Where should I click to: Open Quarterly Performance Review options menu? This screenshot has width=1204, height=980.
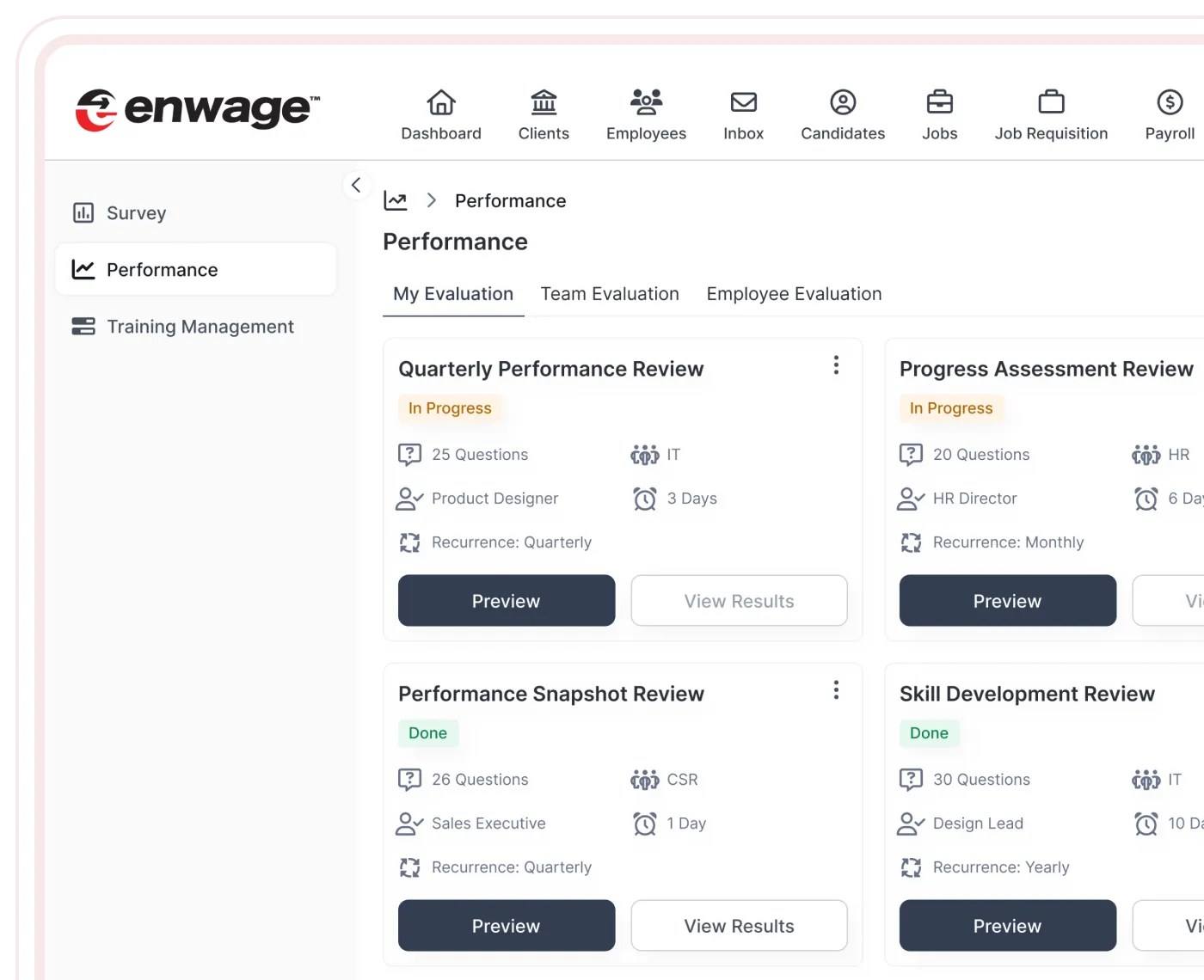836,365
